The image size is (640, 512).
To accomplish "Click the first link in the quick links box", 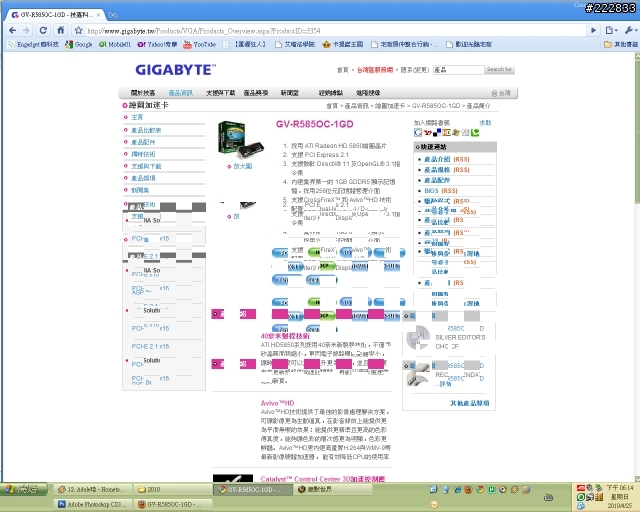I will point(437,159).
